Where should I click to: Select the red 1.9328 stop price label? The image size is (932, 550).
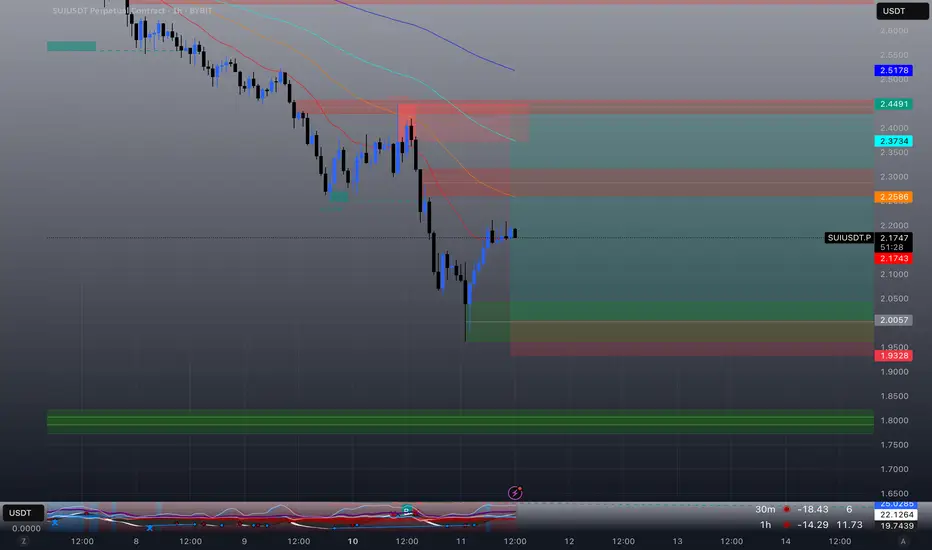tap(893, 356)
